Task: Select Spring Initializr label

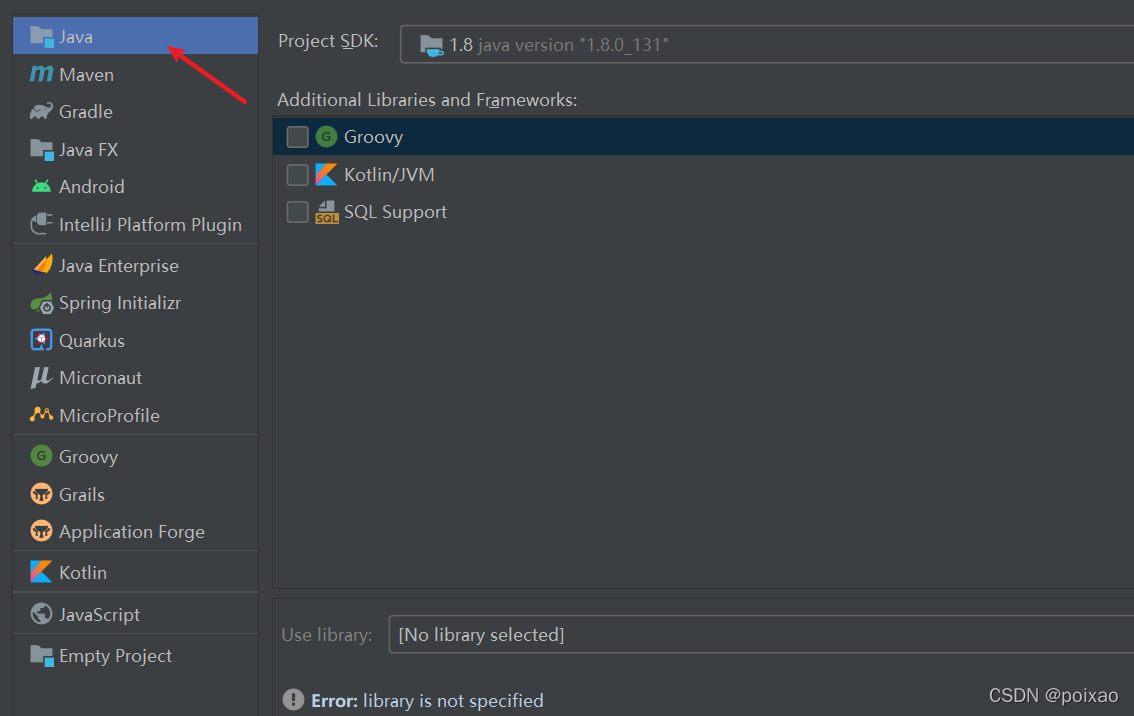Action: (120, 303)
